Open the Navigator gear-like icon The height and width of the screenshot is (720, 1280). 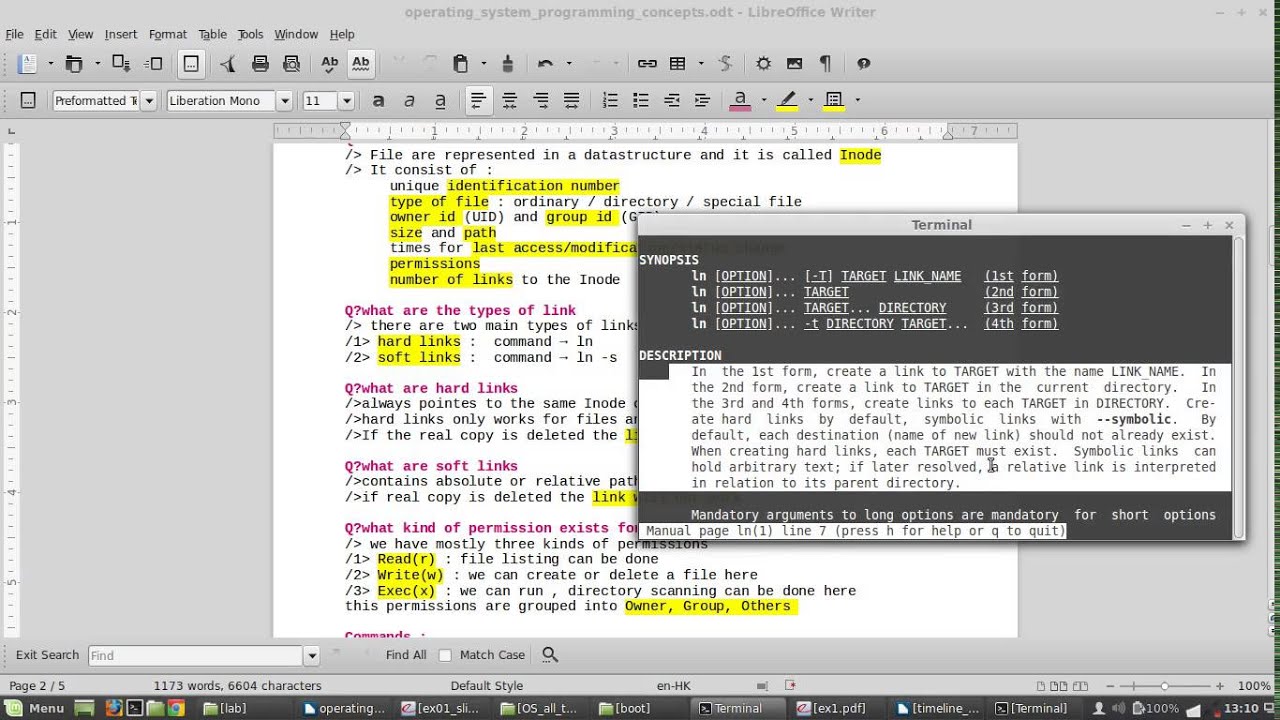(x=763, y=64)
